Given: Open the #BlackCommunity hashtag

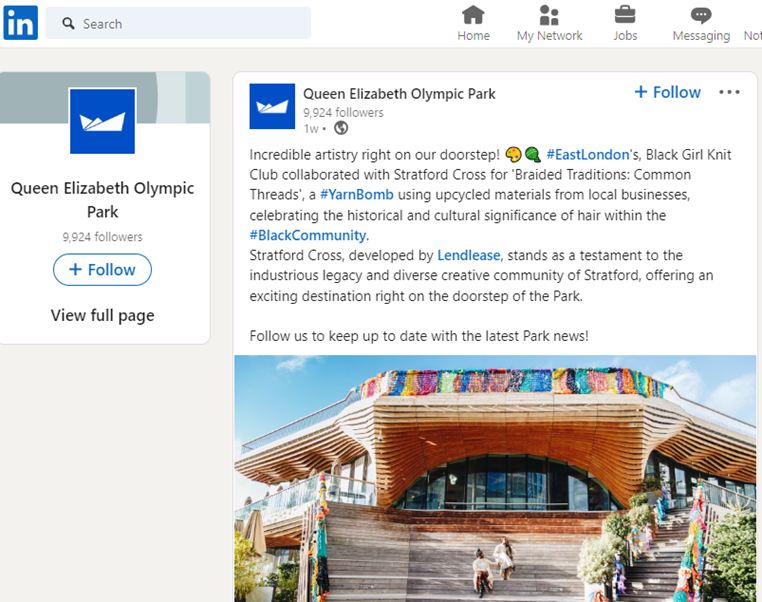Looking at the screenshot, I should pyautogui.click(x=308, y=235).
